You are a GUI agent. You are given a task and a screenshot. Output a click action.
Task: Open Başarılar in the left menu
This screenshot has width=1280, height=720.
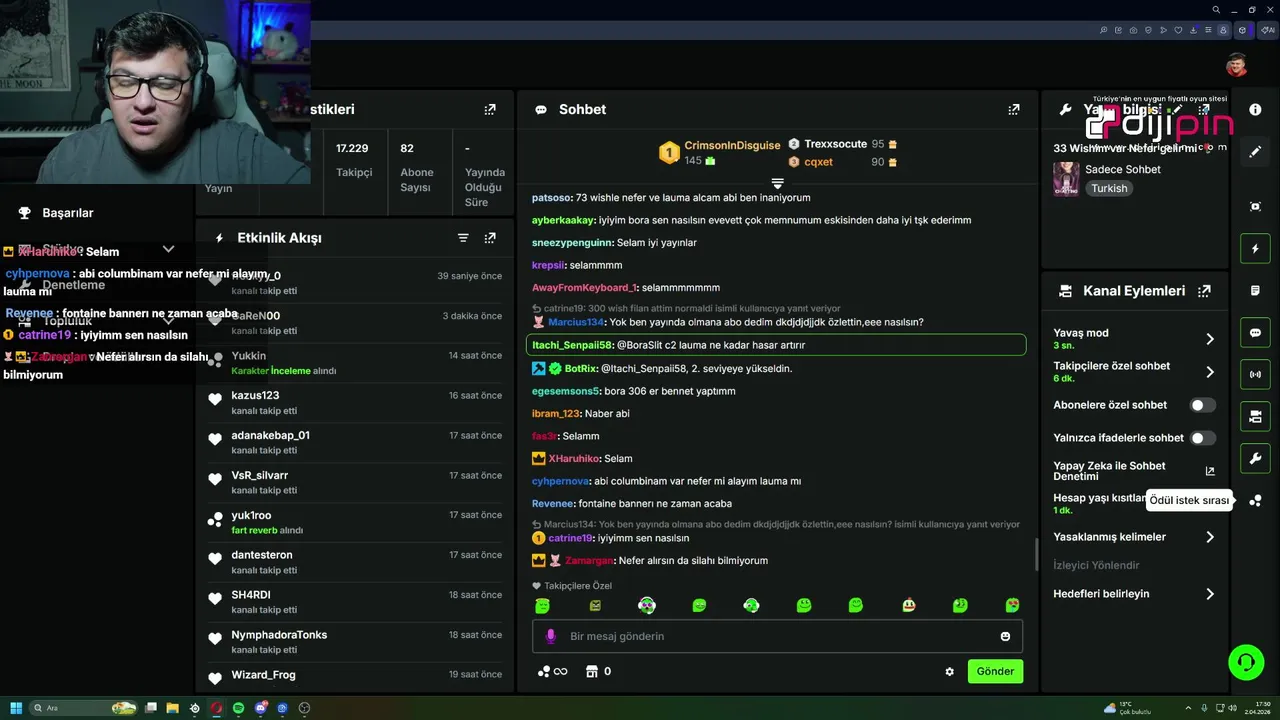pyautogui.click(x=68, y=213)
